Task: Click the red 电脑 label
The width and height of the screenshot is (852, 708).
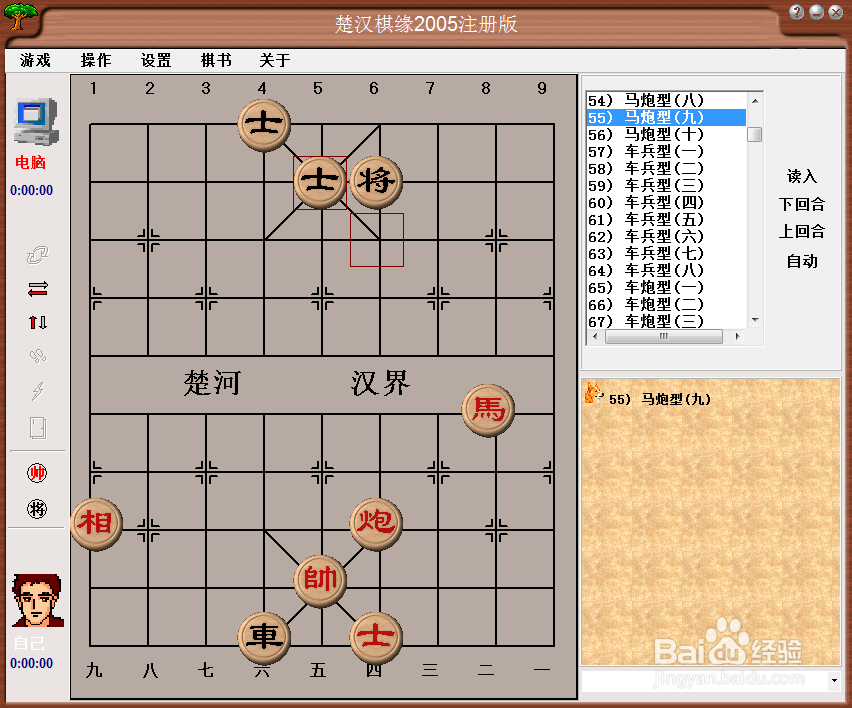Action: (30, 162)
